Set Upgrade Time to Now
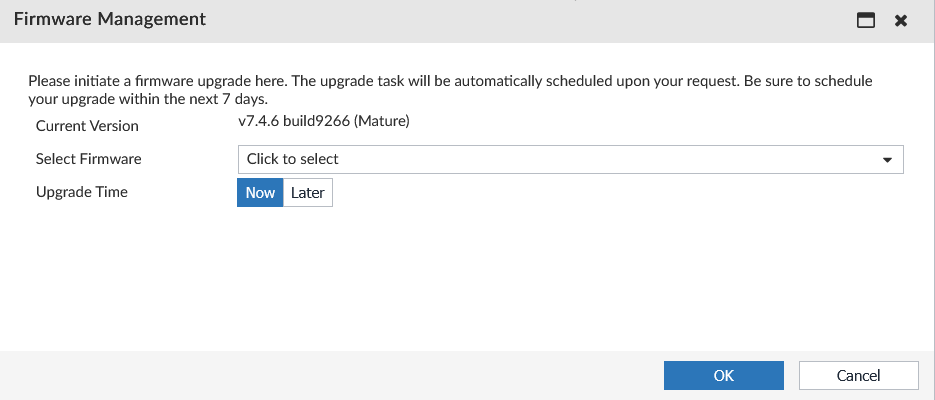 pyautogui.click(x=260, y=193)
